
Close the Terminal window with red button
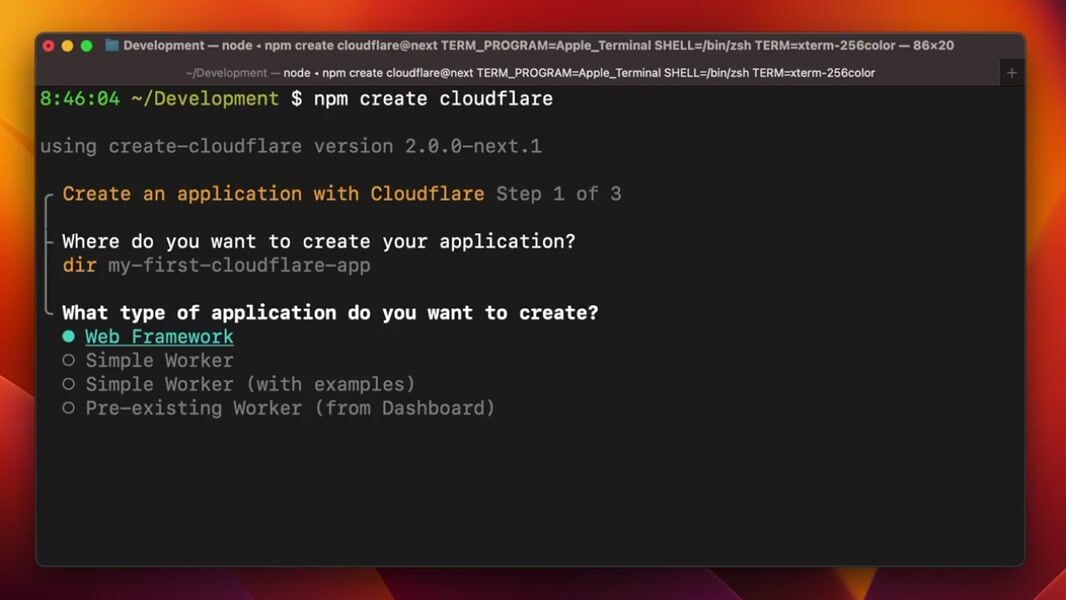pyautogui.click(x=48, y=46)
